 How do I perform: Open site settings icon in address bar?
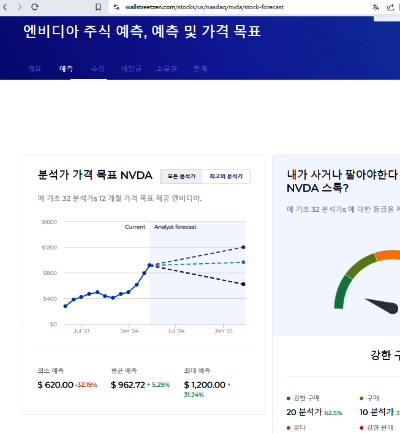click(x=116, y=7)
